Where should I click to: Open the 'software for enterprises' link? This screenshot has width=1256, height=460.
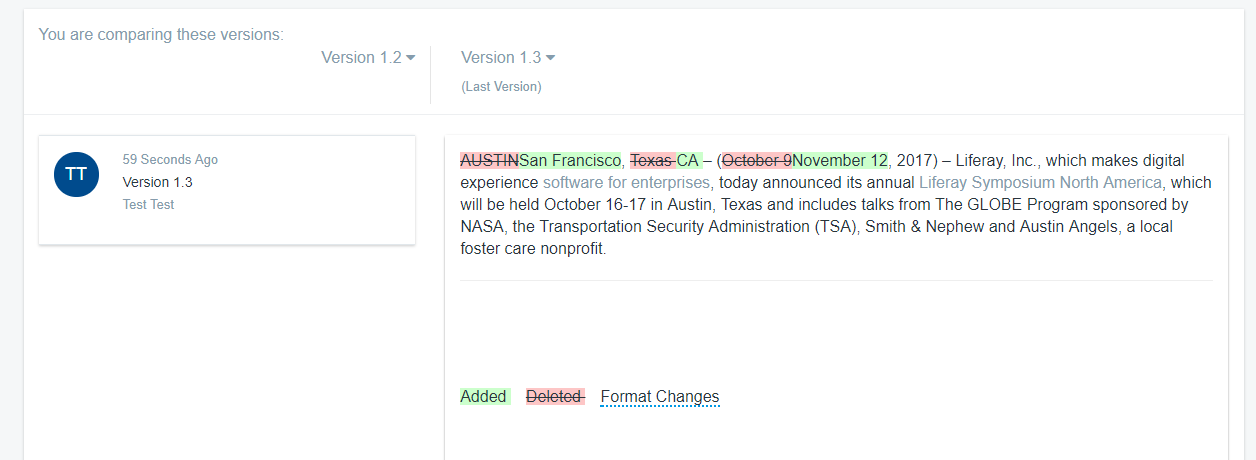(x=627, y=183)
